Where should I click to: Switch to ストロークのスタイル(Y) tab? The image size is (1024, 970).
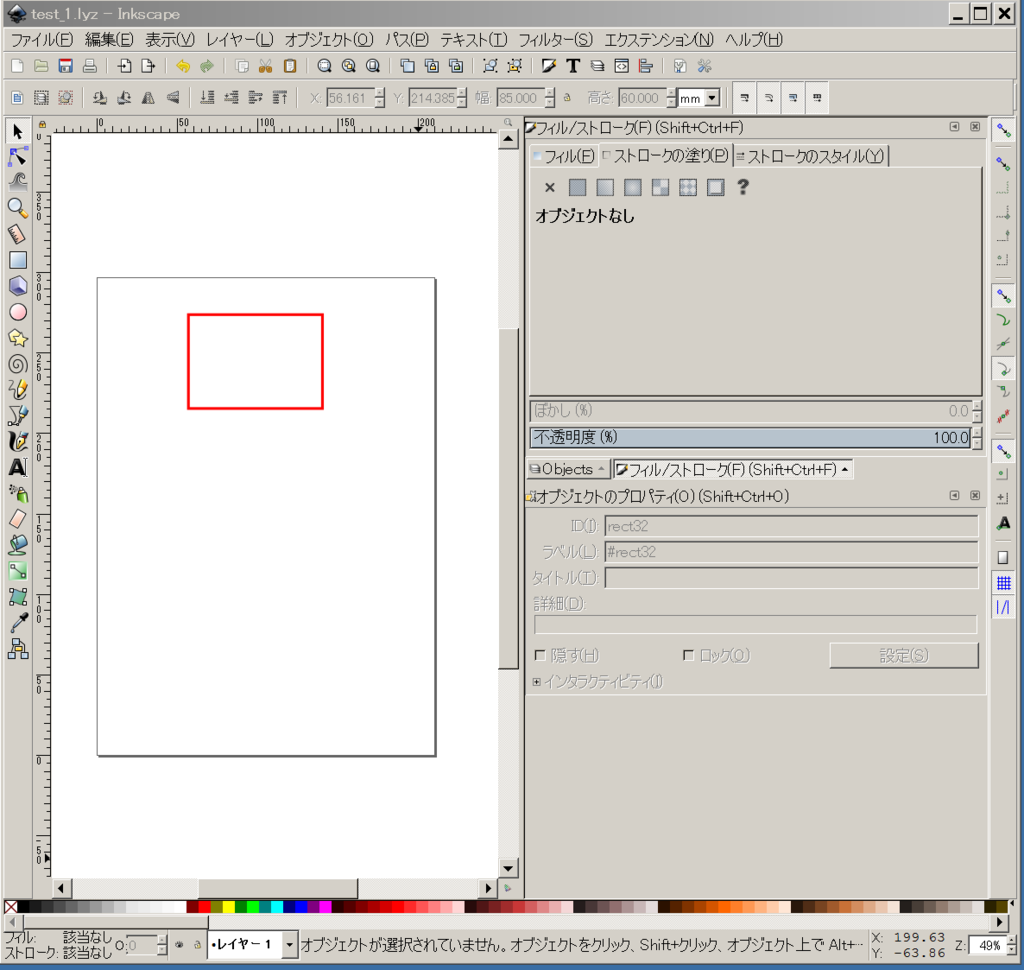[x=810, y=156]
